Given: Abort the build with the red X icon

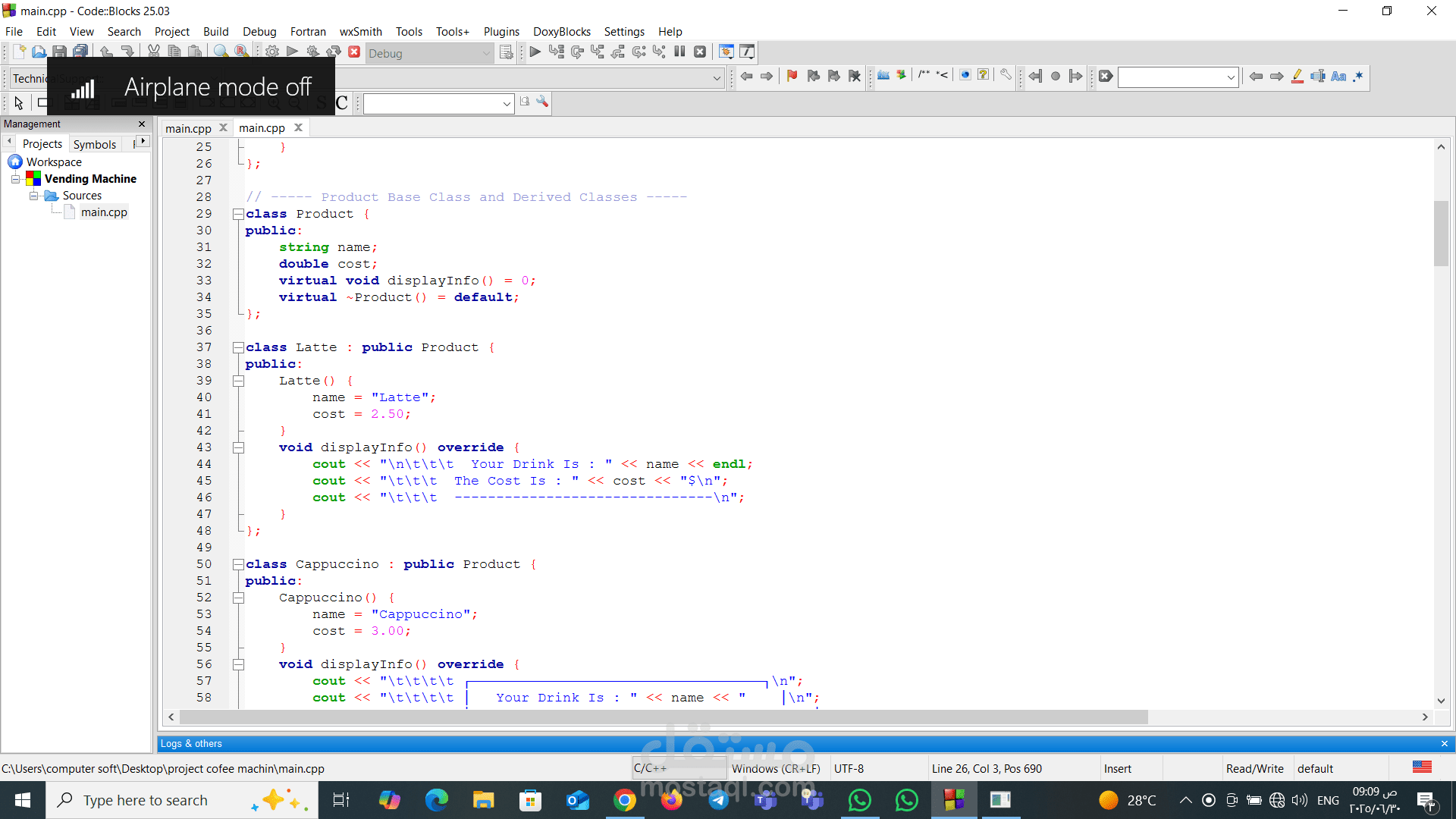Looking at the screenshot, I should point(354,52).
